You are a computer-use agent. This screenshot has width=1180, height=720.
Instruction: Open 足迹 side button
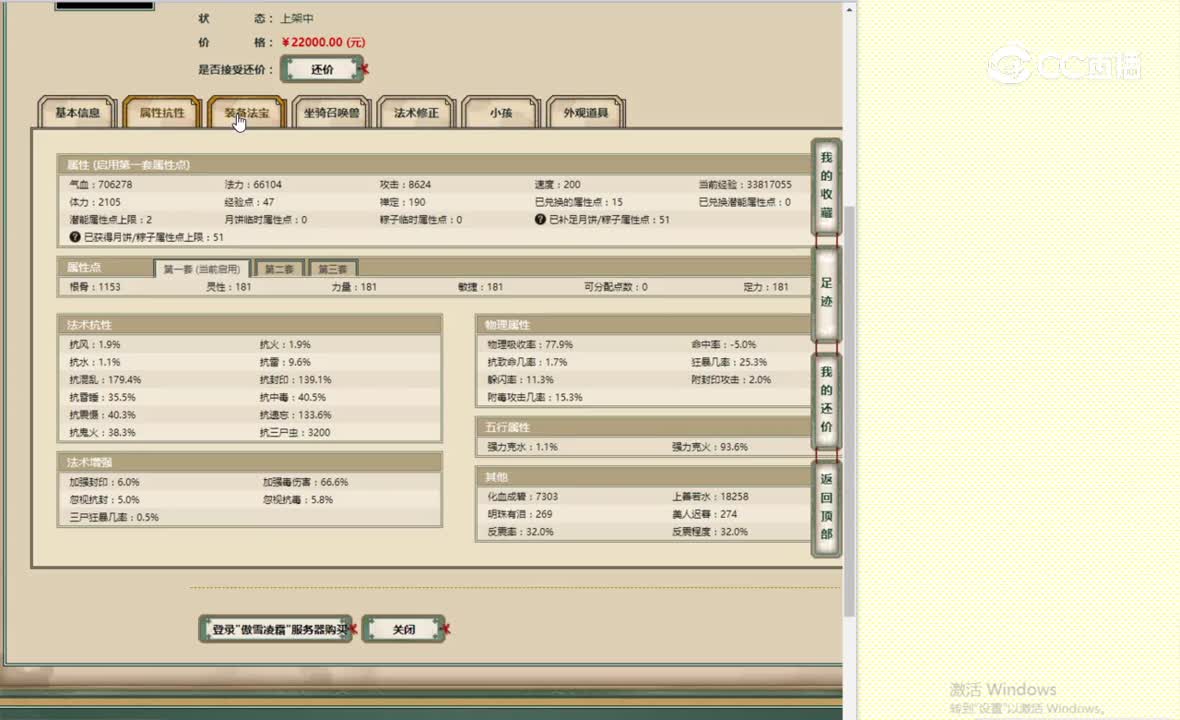(826, 292)
